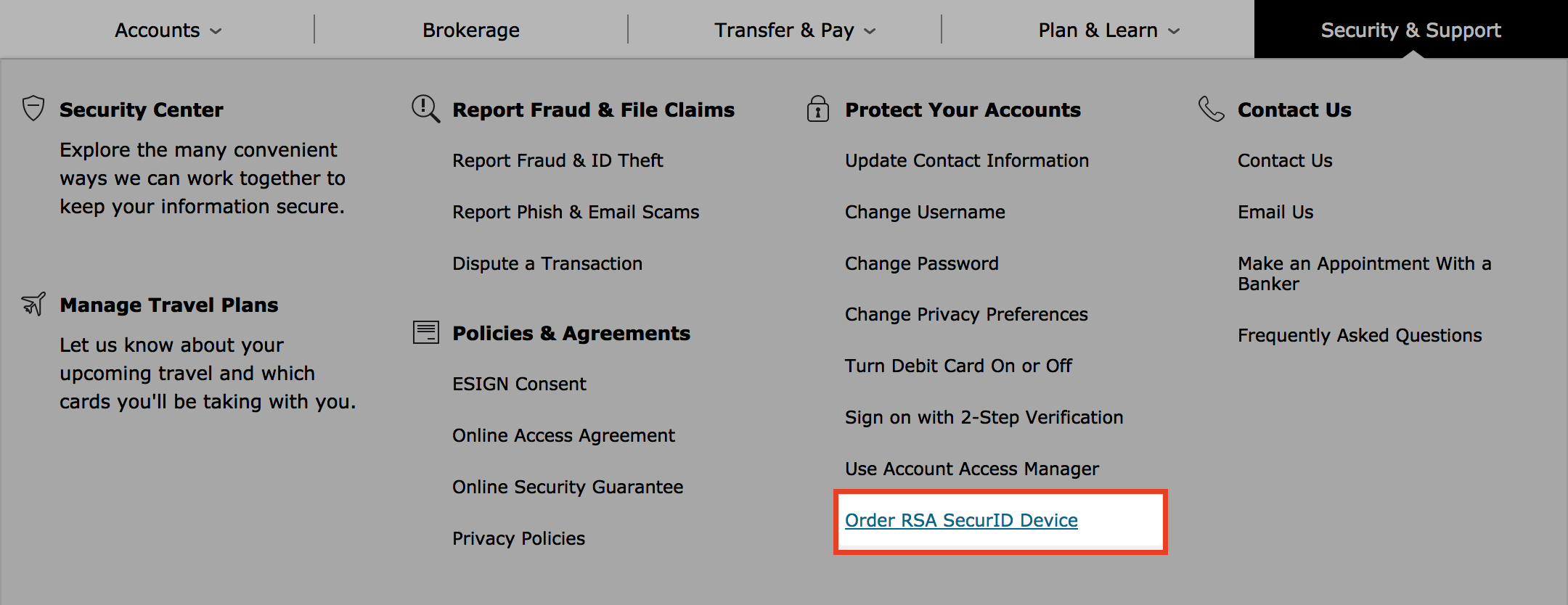Click the Policies & Agreements document icon

point(426,332)
